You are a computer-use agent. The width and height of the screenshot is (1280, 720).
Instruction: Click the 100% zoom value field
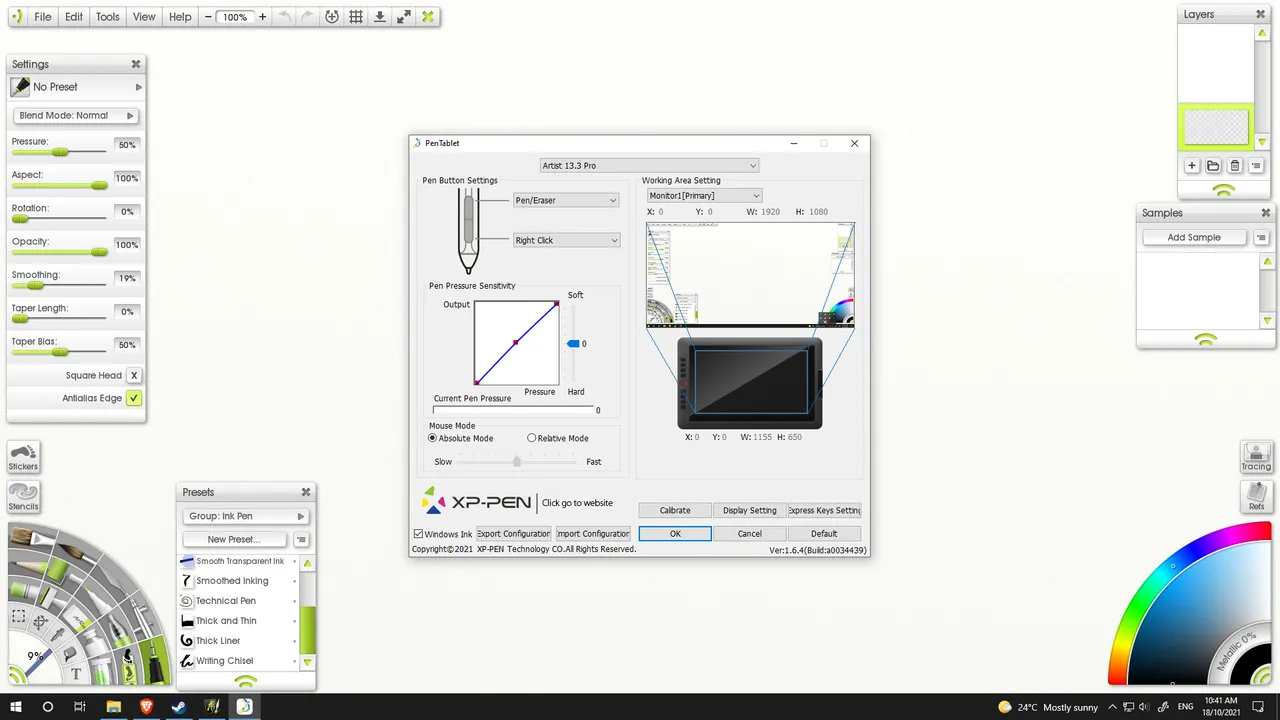pos(235,17)
